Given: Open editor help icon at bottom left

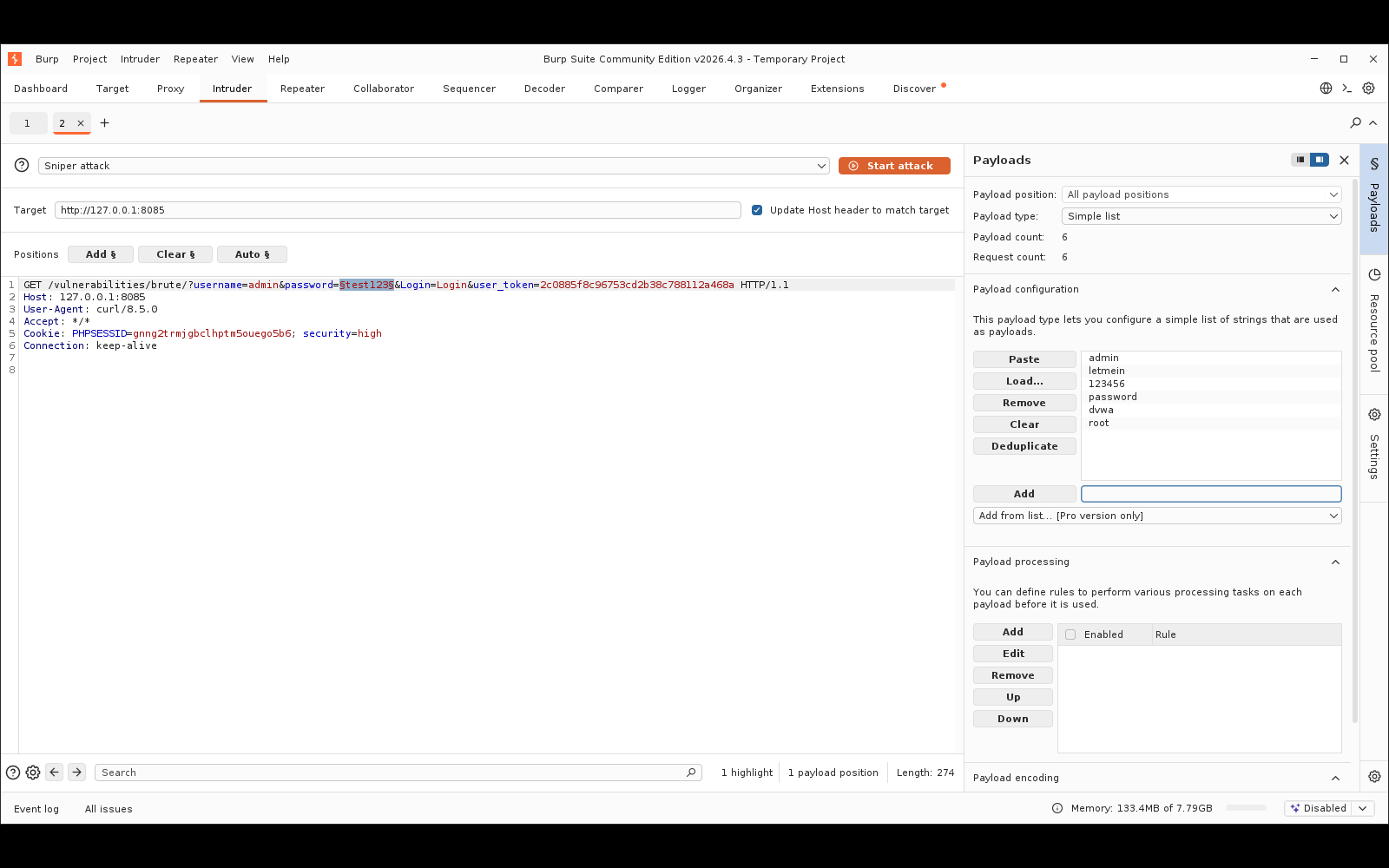Looking at the screenshot, I should click(x=13, y=773).
